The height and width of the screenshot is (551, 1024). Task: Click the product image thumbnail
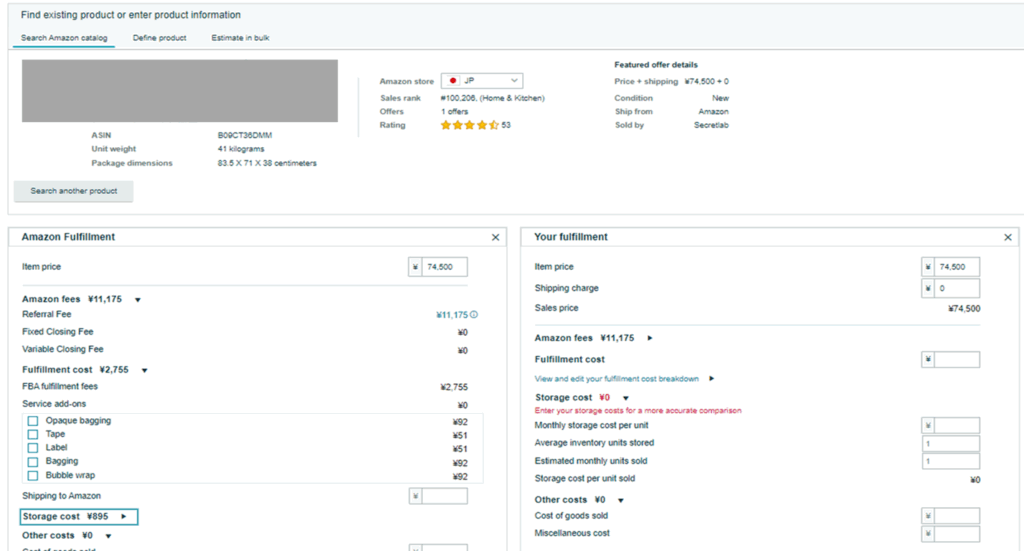pyautogui.click(x=178, y=90)
